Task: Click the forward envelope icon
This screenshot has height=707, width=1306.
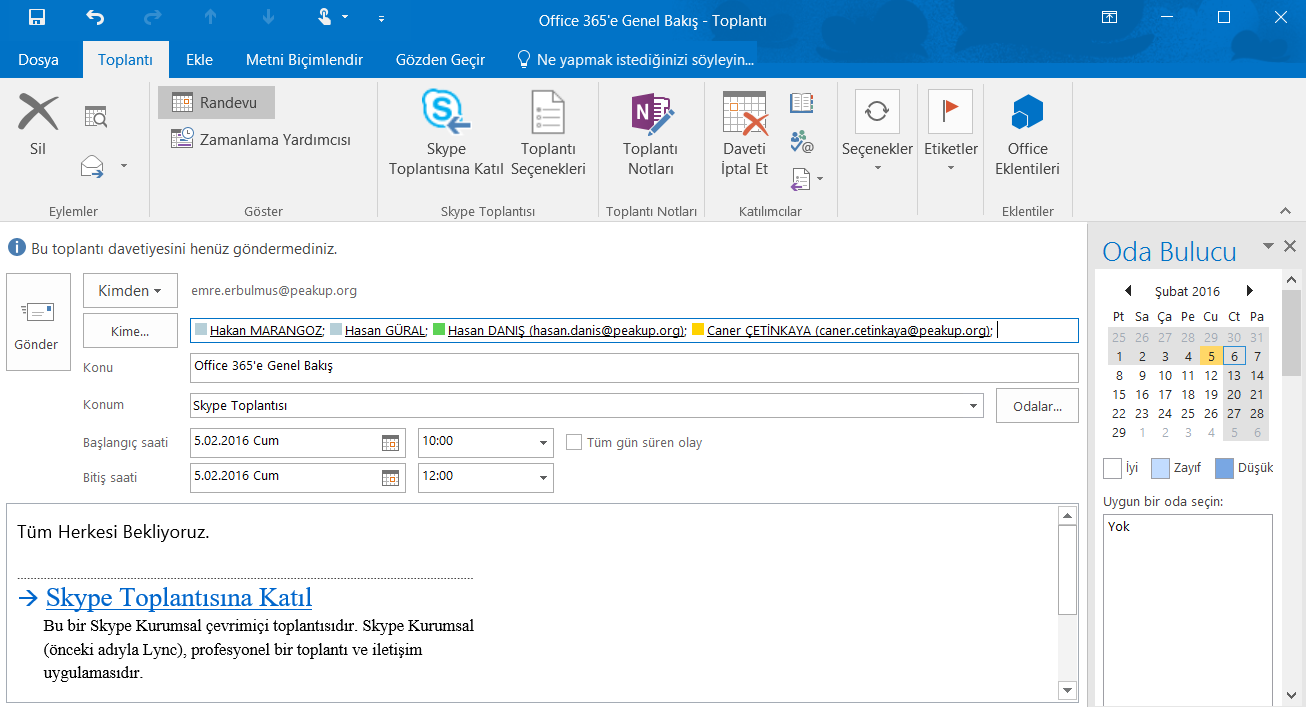Action: tap(93, 165)
